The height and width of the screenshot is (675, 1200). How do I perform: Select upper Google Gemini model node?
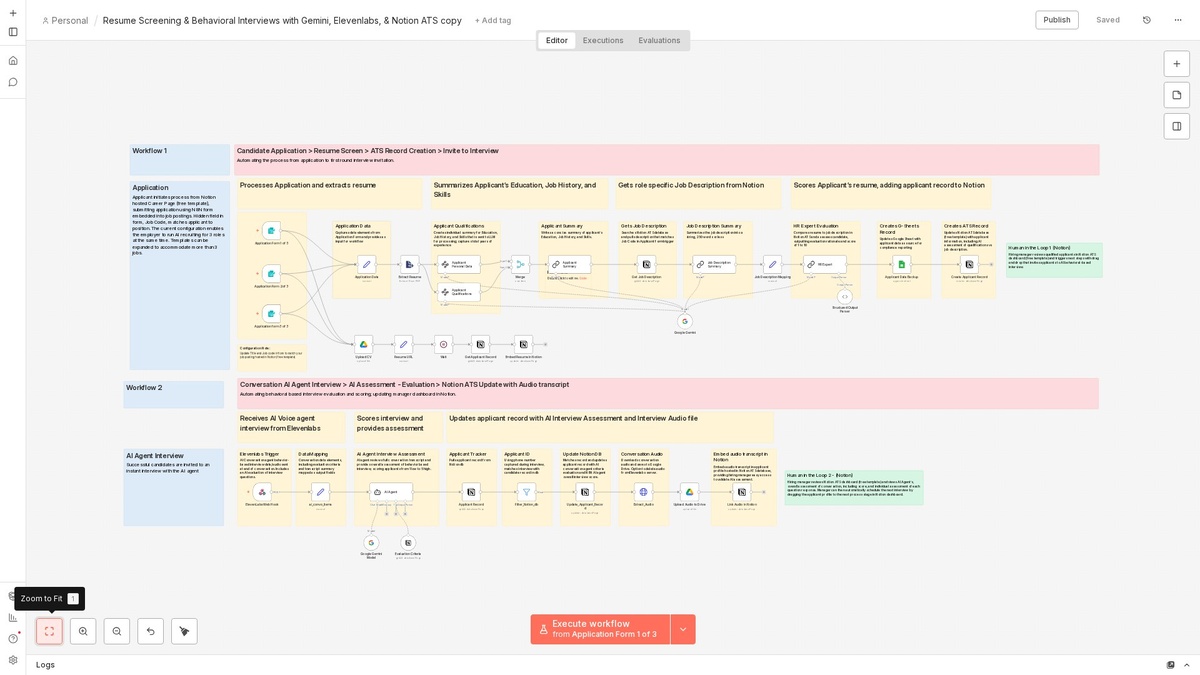(x=685, y=321)
